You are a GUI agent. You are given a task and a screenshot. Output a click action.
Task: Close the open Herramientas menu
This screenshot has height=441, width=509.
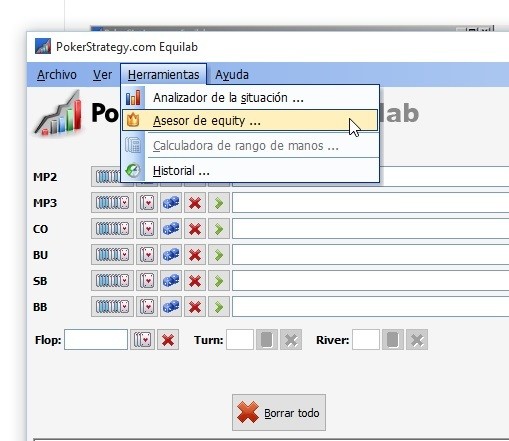pyautogui.click(x=163, y=75)
